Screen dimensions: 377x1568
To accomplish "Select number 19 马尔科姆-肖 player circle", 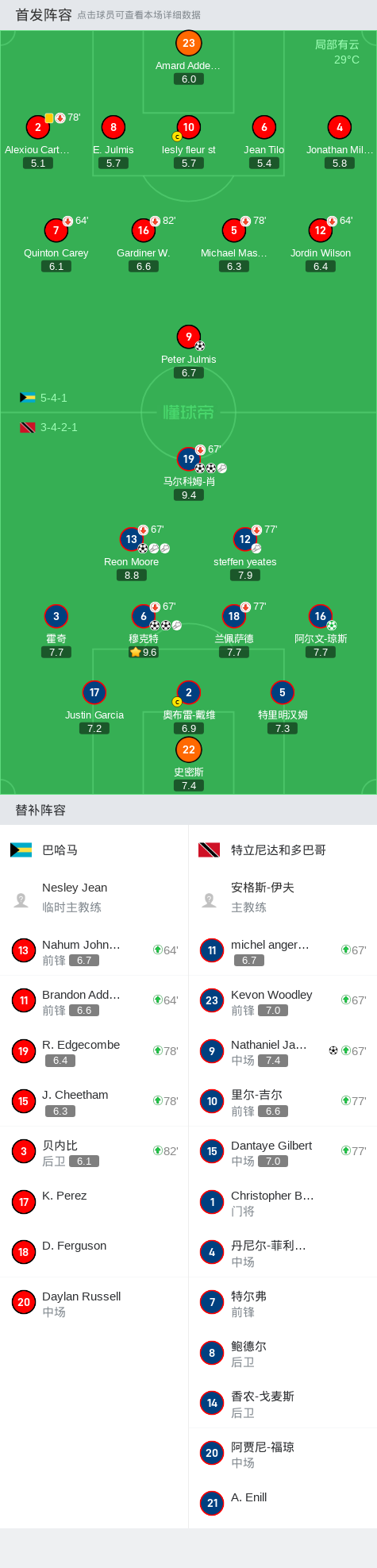I will point(189,459).
